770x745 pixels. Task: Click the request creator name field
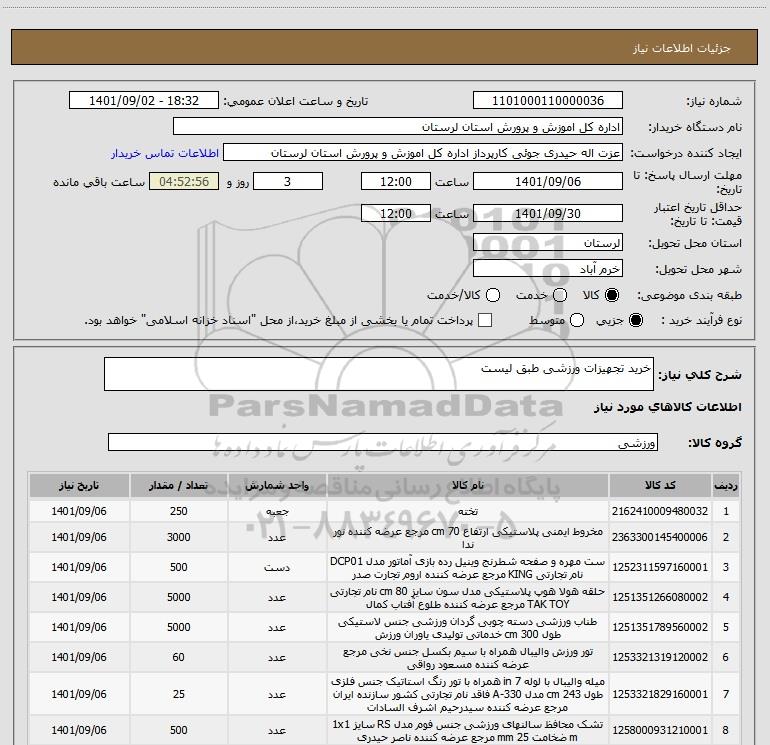pos(423,153)
